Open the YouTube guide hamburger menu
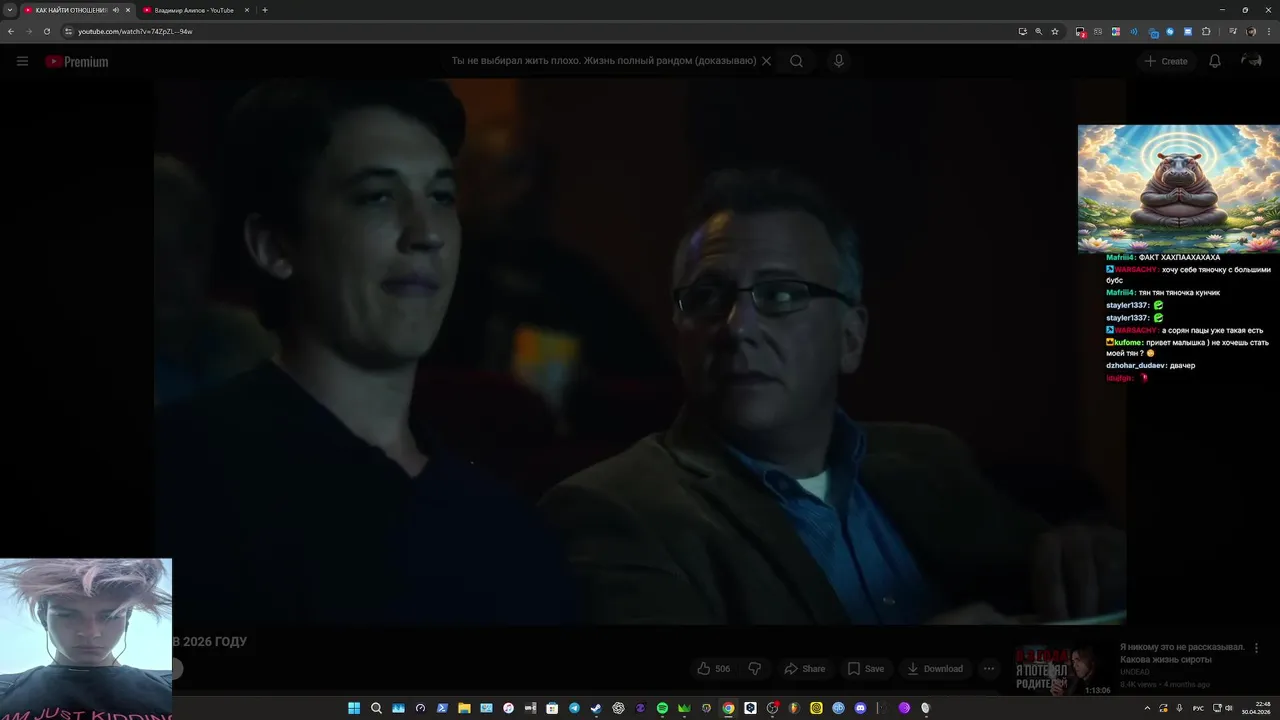The image size is (1280, 720). tap(22, 61)
